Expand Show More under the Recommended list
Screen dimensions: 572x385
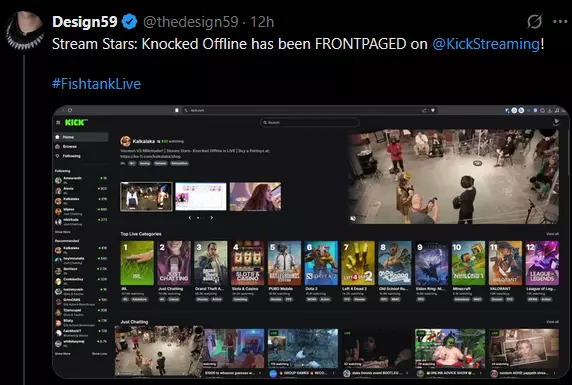pos(62,354)
